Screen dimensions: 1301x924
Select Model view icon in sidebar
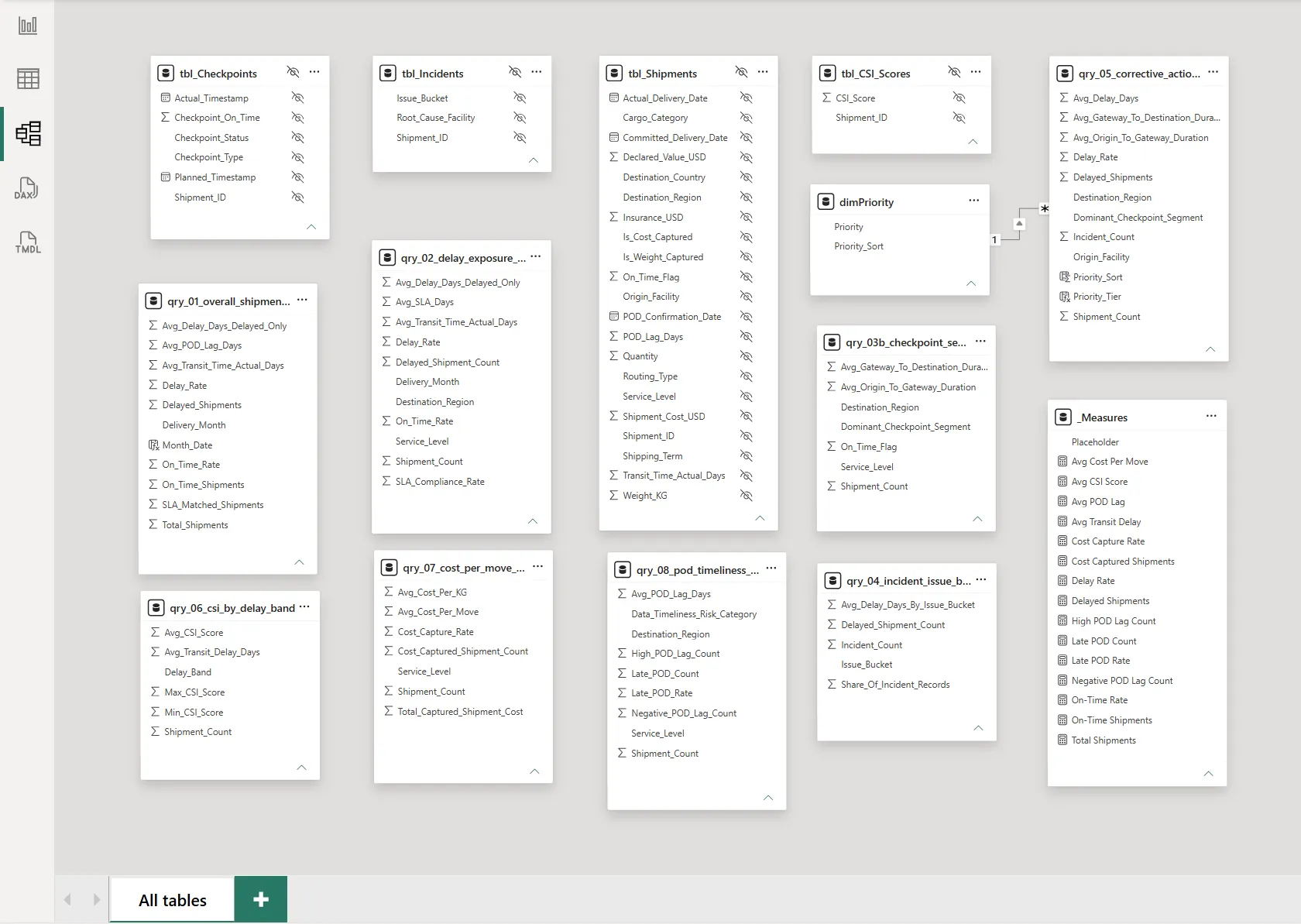28,133
